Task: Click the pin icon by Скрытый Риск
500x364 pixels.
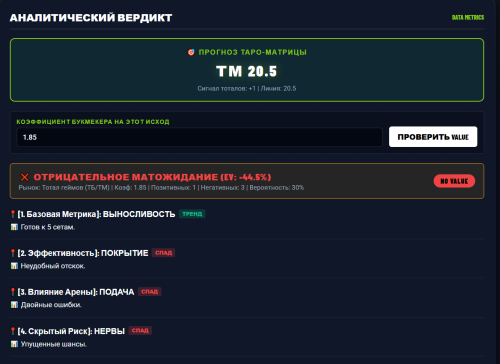Action: click(x=13, y=331)
